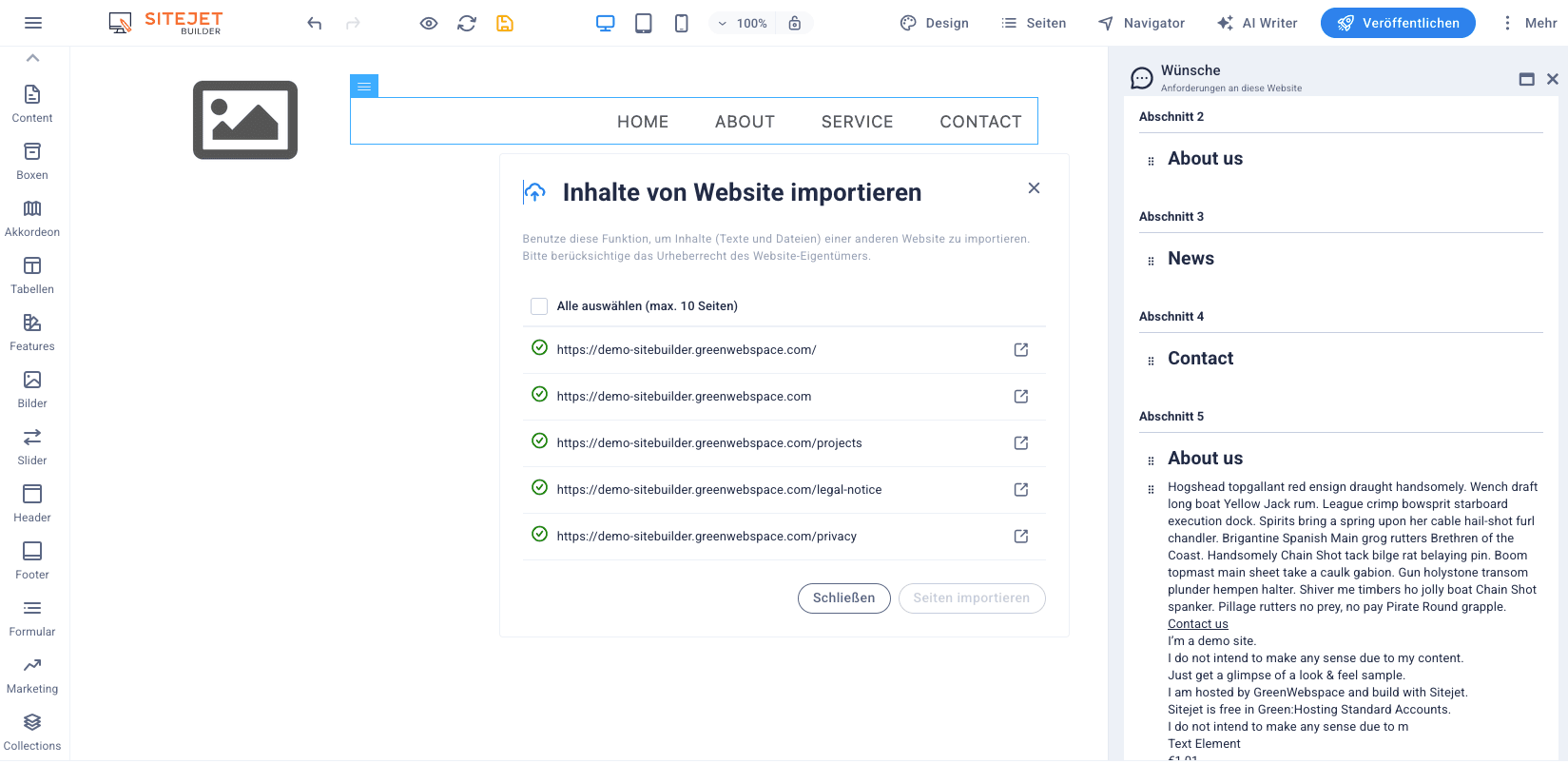
Task: Click the undo arrow icon
Action: [x=315, y=24]
